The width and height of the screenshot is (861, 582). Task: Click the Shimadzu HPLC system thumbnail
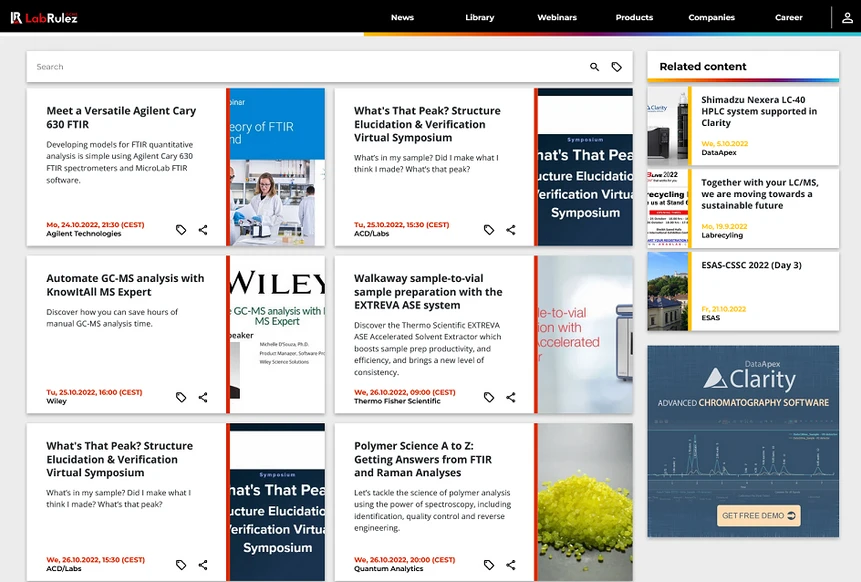coord(667,126)
